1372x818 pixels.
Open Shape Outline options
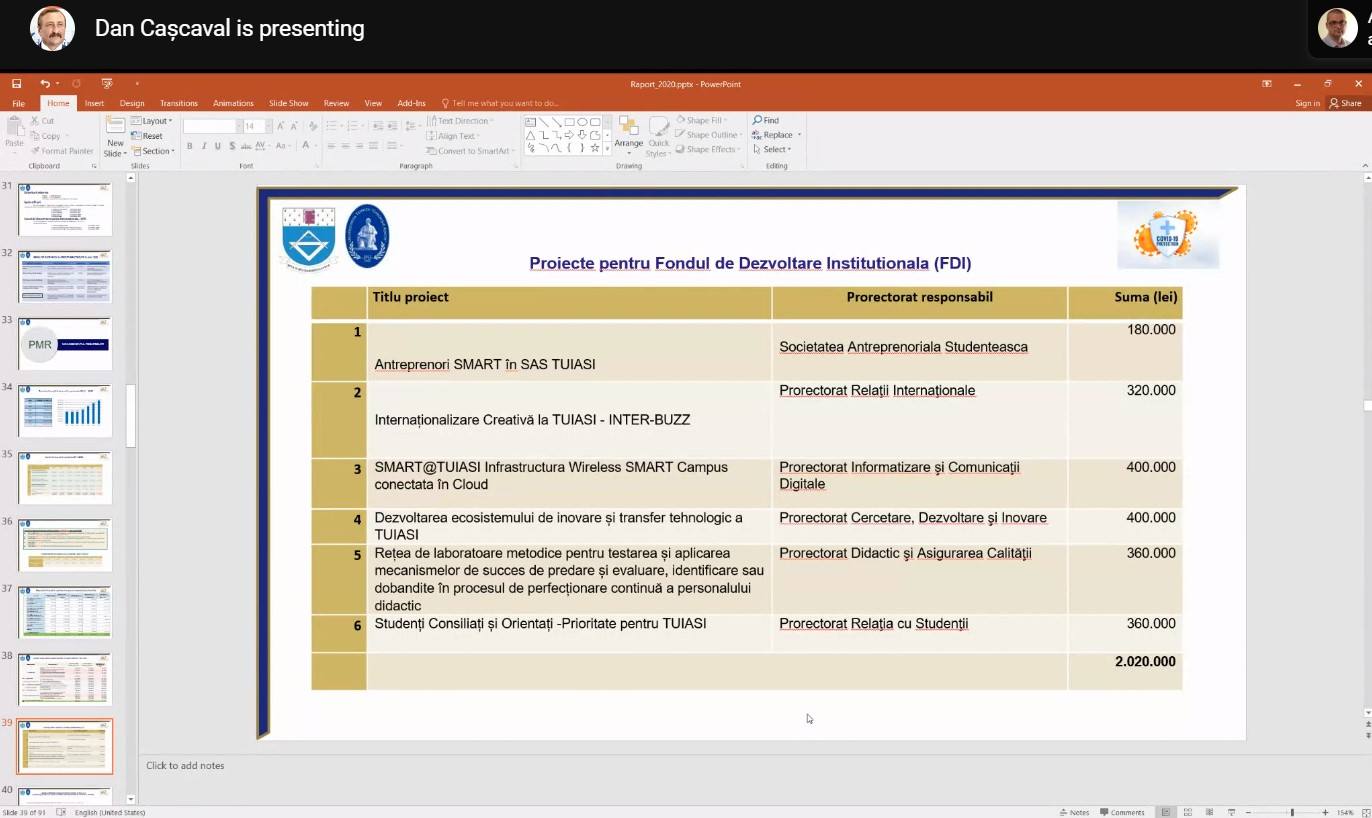pyautogui.click(x=708, y=135)
